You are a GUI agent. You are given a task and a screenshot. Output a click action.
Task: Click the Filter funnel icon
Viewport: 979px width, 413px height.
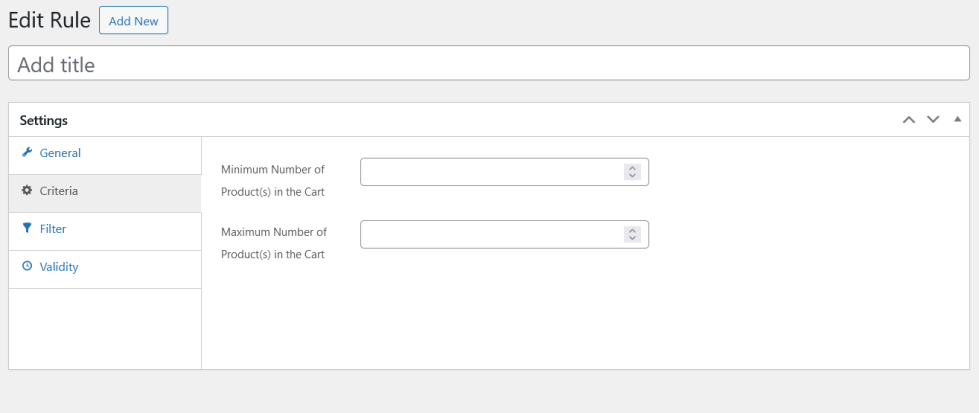tap(26, 229)
